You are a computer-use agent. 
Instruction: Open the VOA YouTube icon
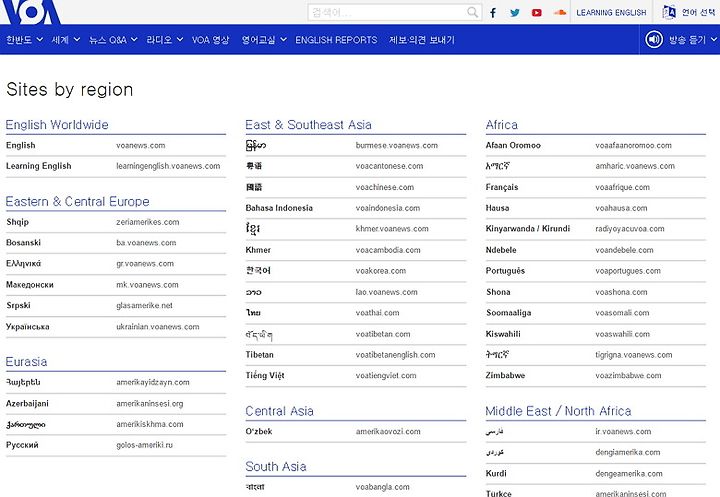(x=536, y=12)
